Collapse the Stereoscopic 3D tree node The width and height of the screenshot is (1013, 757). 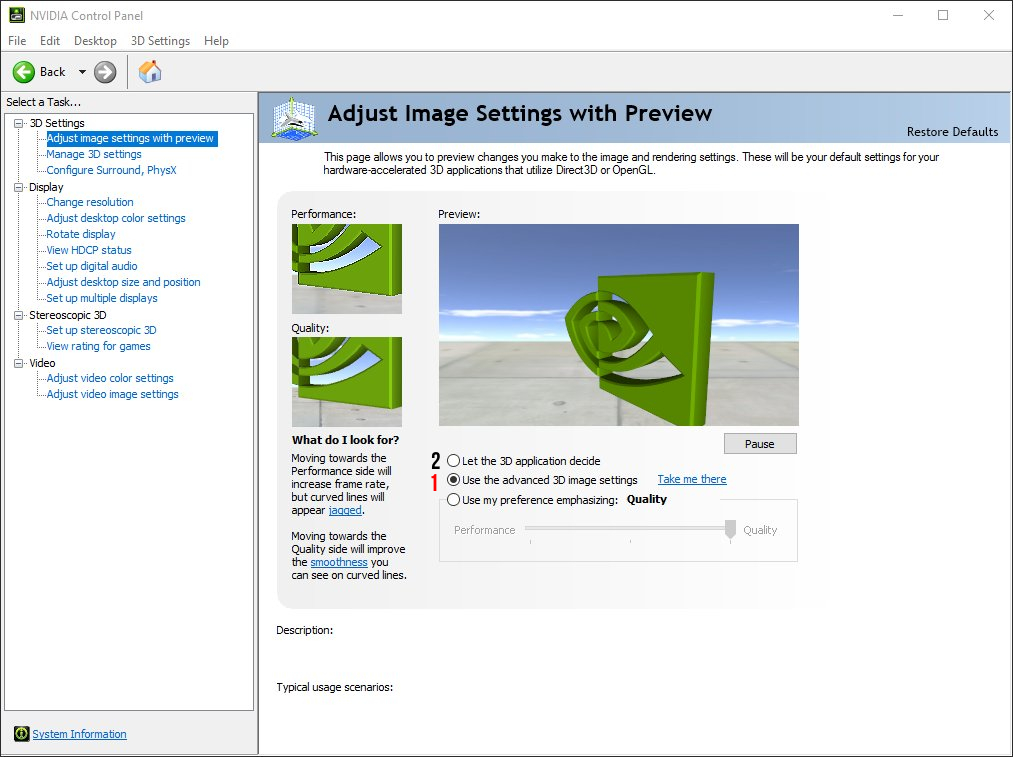19,315
